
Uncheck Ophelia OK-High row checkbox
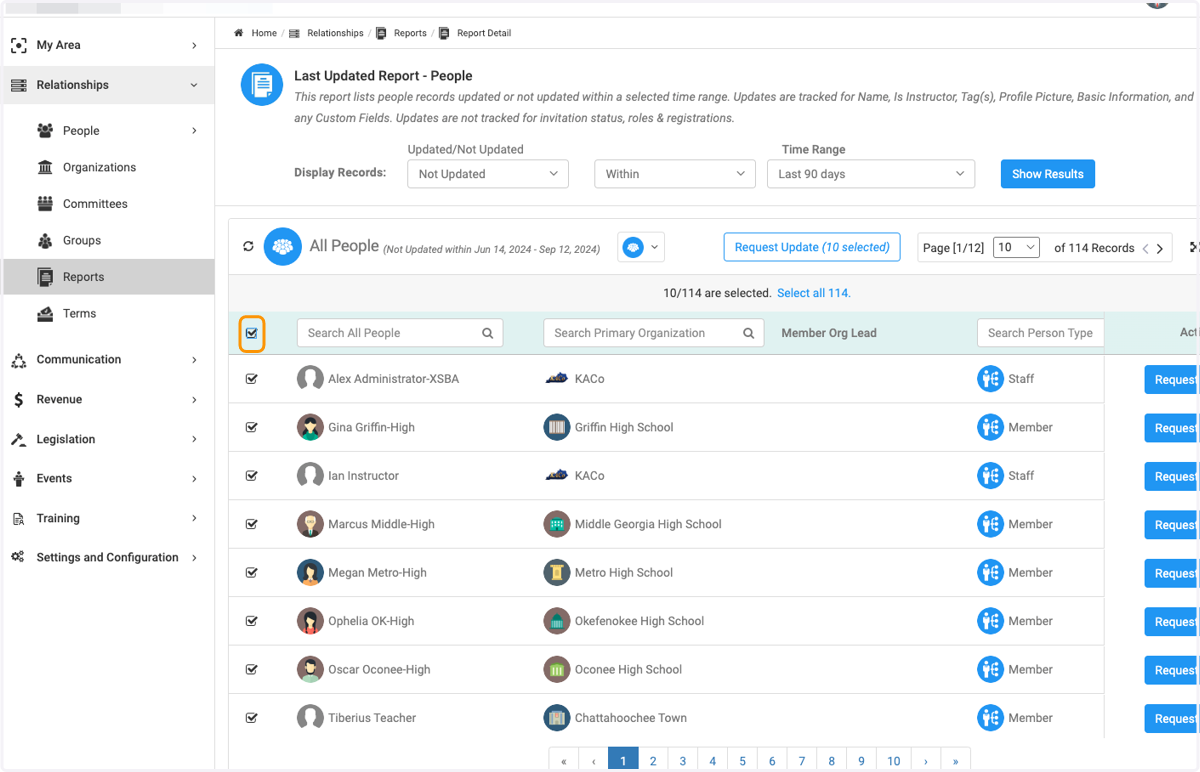click(252, 621)
